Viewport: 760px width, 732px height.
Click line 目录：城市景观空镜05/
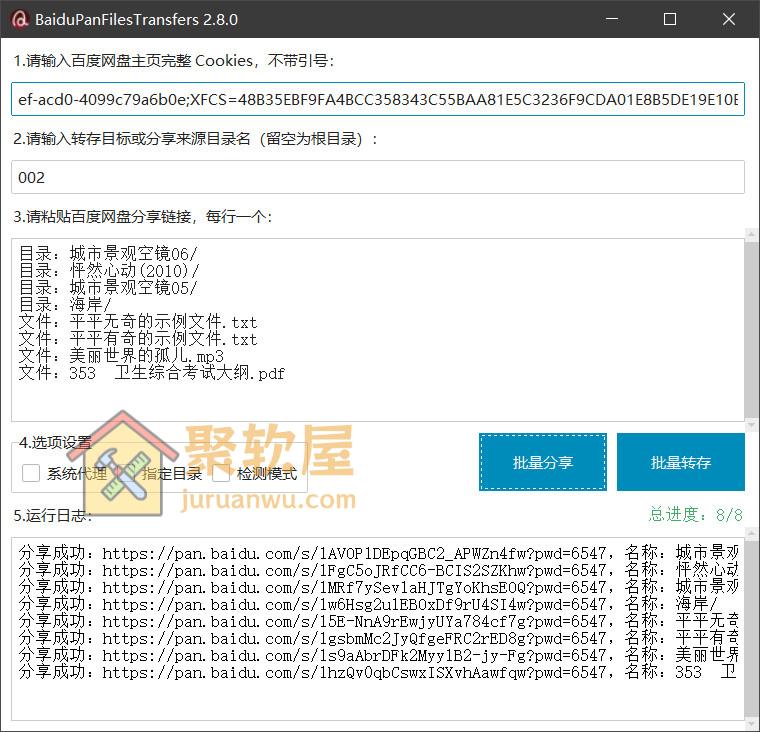coord(108,287)
